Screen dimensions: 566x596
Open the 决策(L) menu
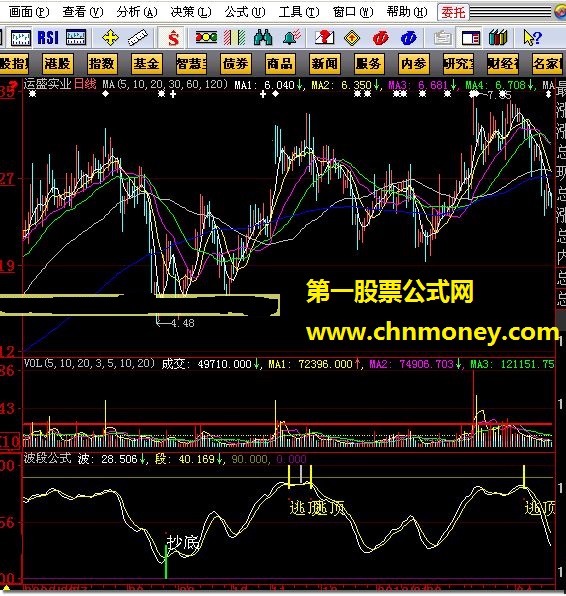coord(190,12)
